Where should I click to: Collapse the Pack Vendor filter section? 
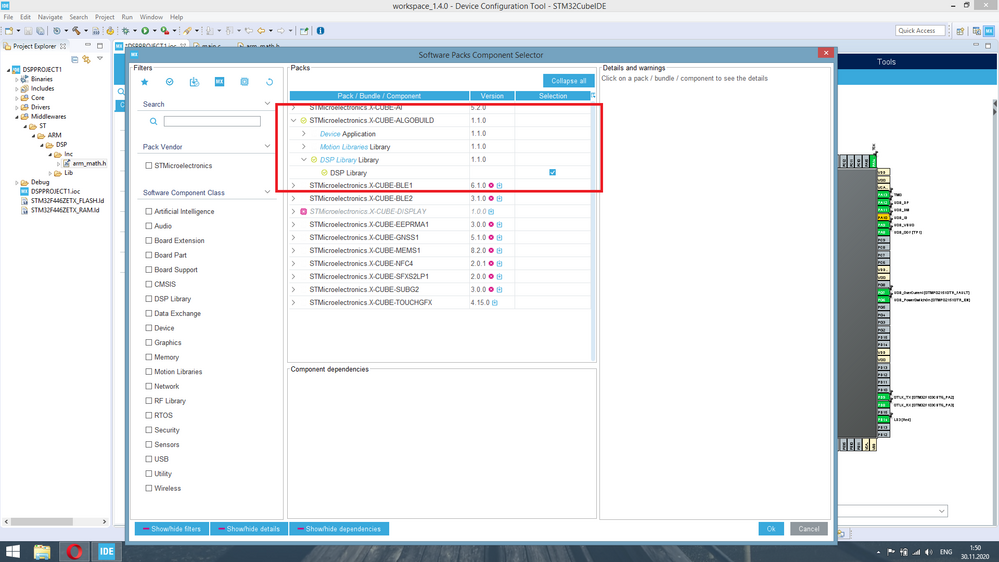pyautogui.click(x=267, y=146)
